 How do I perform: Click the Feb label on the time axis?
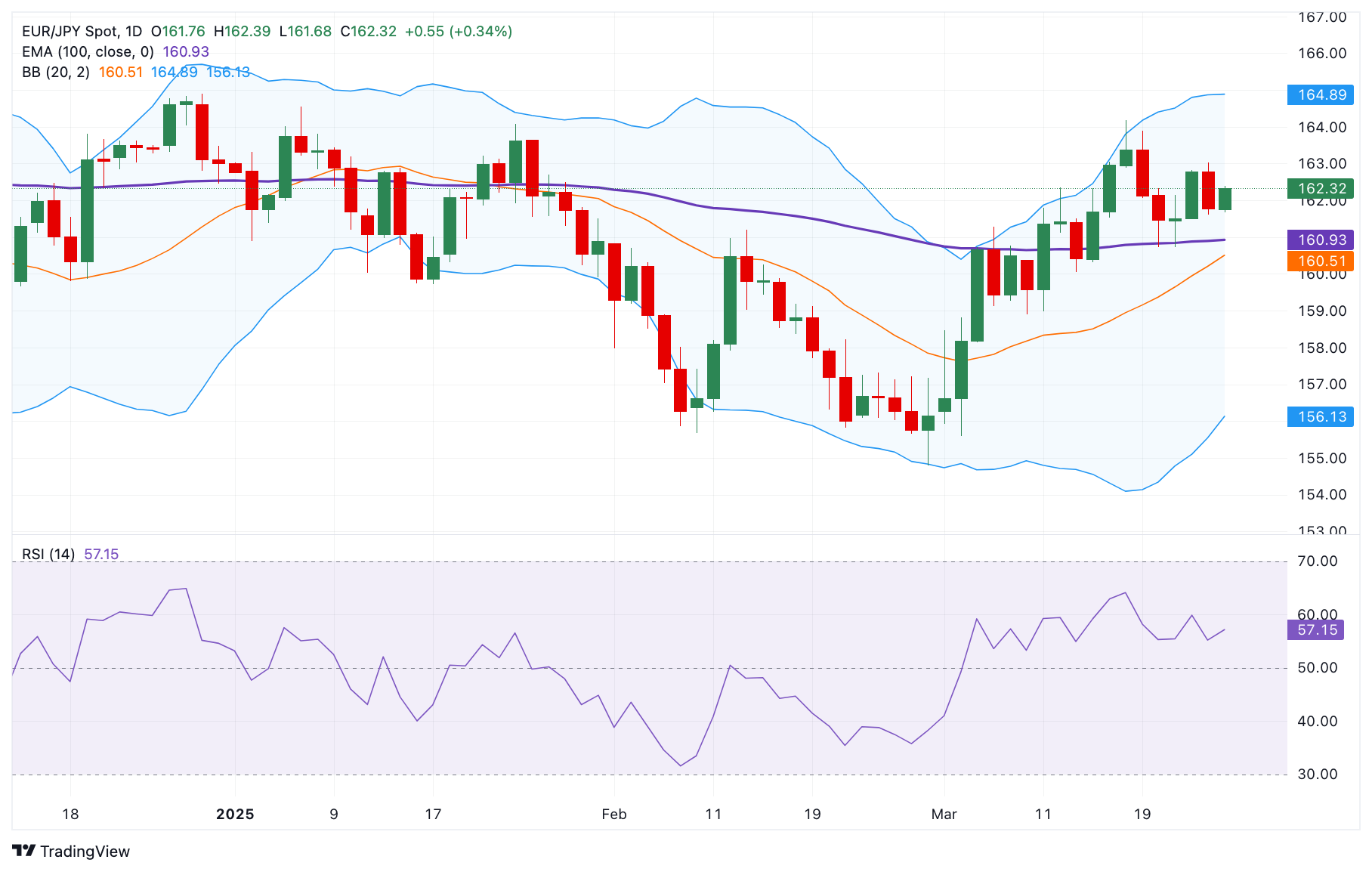[614, 815]
